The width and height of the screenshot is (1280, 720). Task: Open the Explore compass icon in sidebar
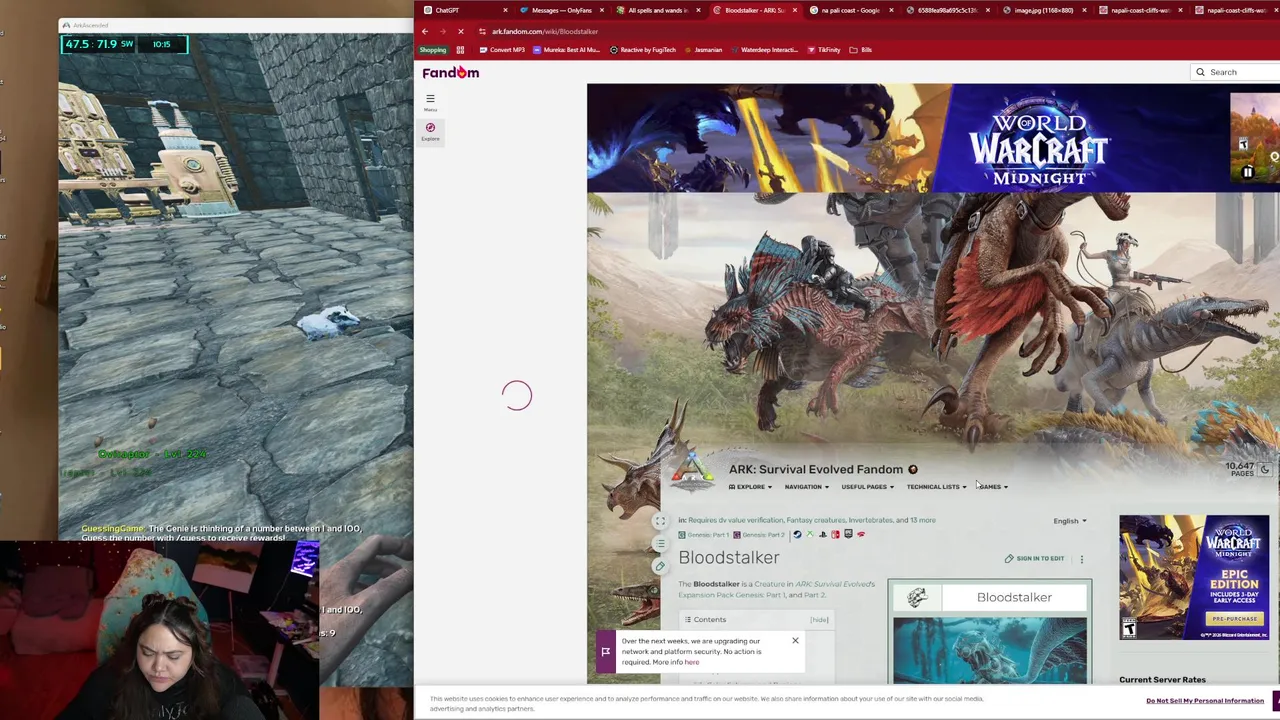[430, 131]
